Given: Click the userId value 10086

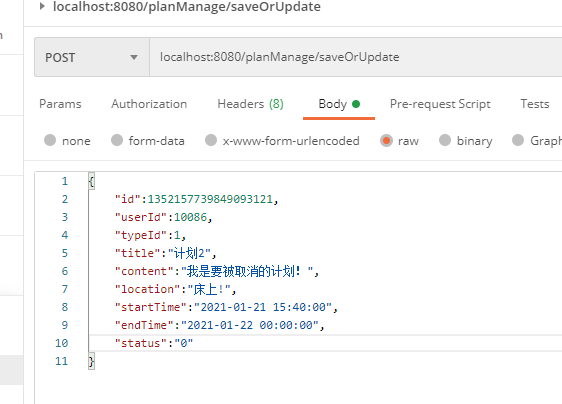Looking at the screenshot, I should point(190,217).
